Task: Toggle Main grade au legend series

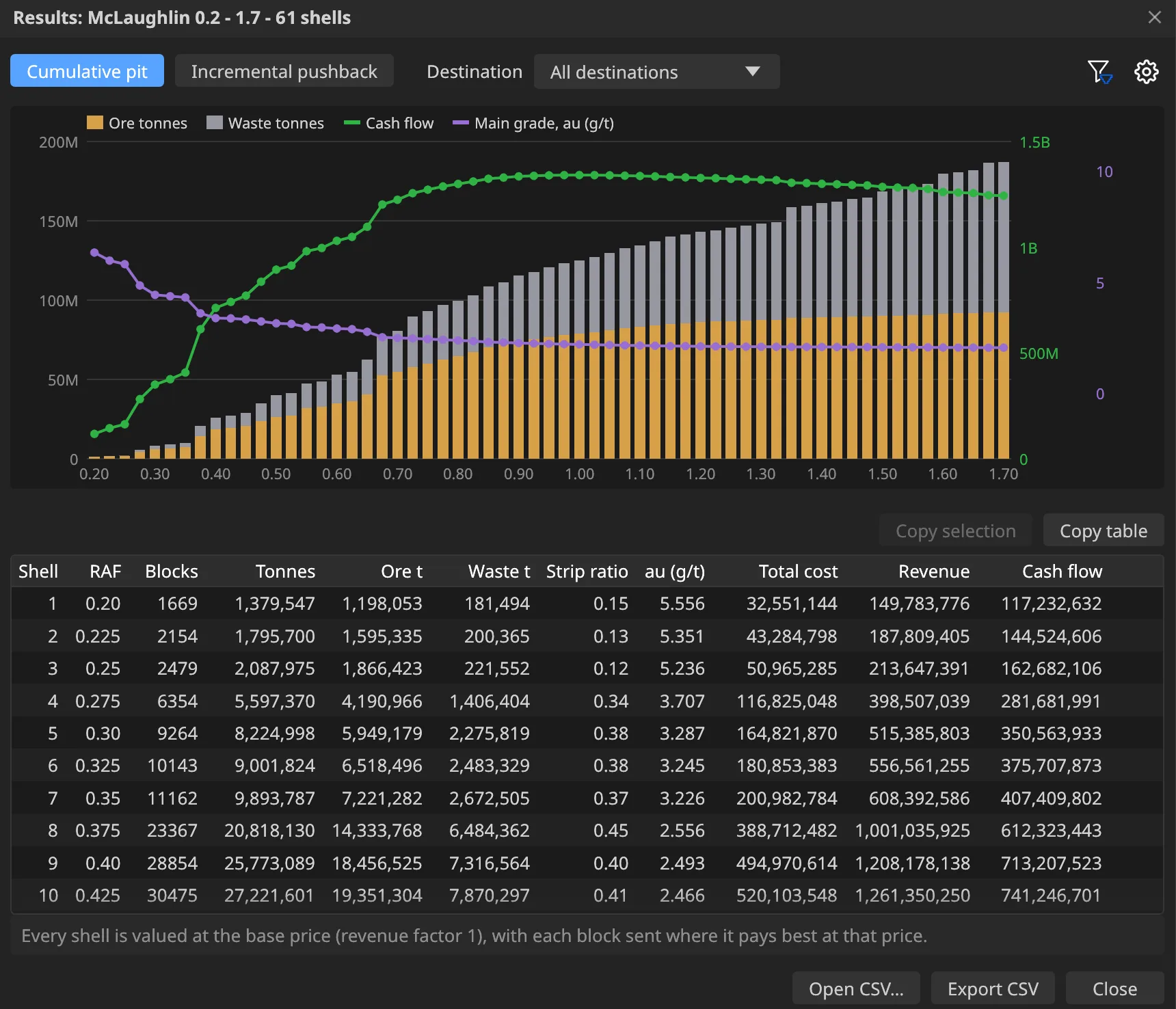Action: tap(533, 123)
